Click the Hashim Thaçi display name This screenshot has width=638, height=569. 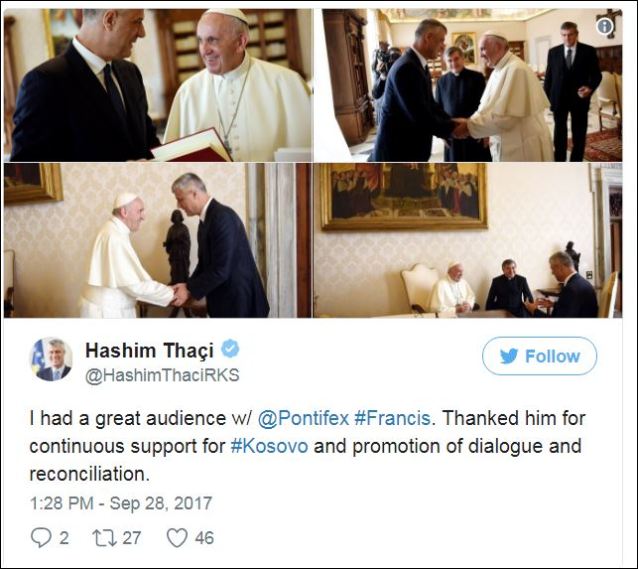[x=149, y=350]
